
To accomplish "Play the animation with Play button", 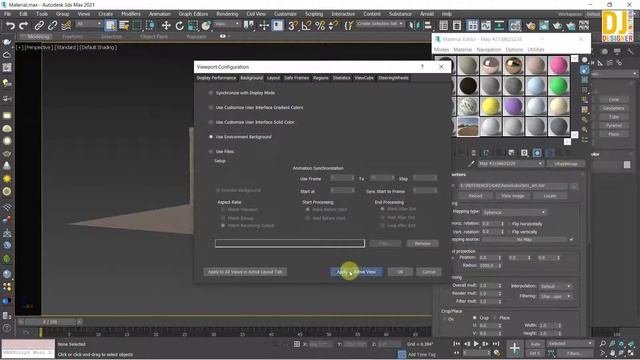I will pyautogui.click(x=476, y=344).
